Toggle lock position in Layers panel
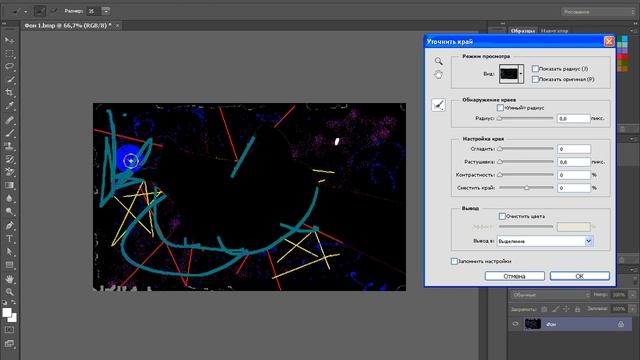 [x=566, y=309]
